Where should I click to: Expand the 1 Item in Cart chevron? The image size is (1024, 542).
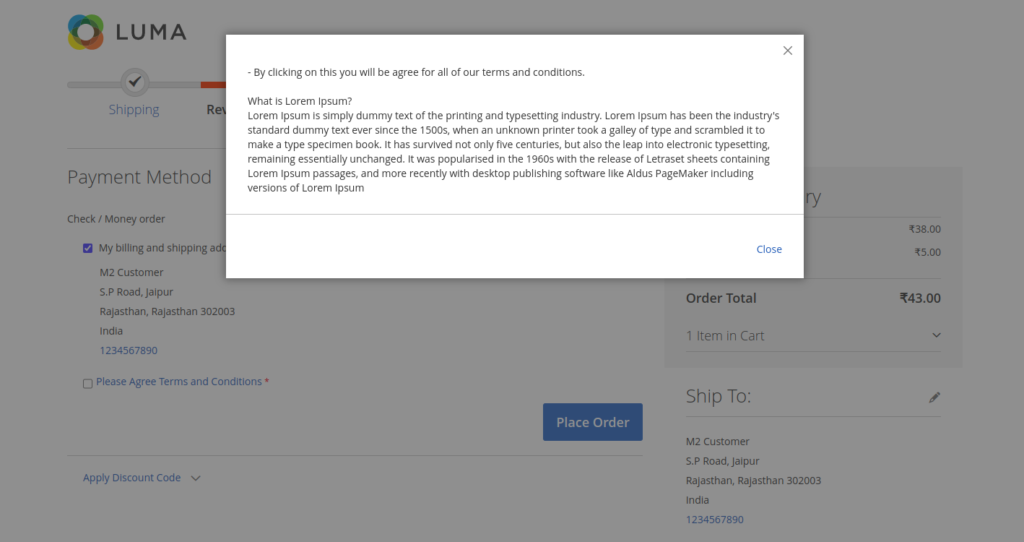pos(936,336)
